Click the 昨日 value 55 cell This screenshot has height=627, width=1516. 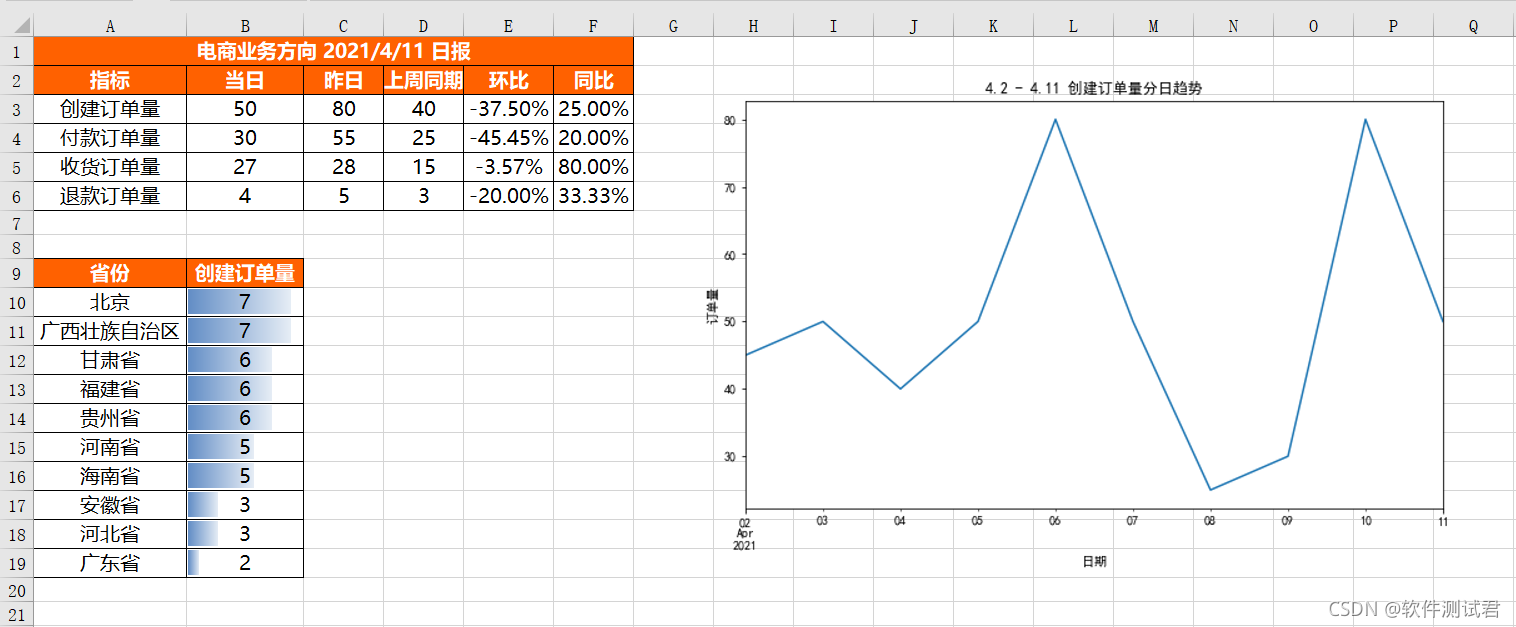343,139
